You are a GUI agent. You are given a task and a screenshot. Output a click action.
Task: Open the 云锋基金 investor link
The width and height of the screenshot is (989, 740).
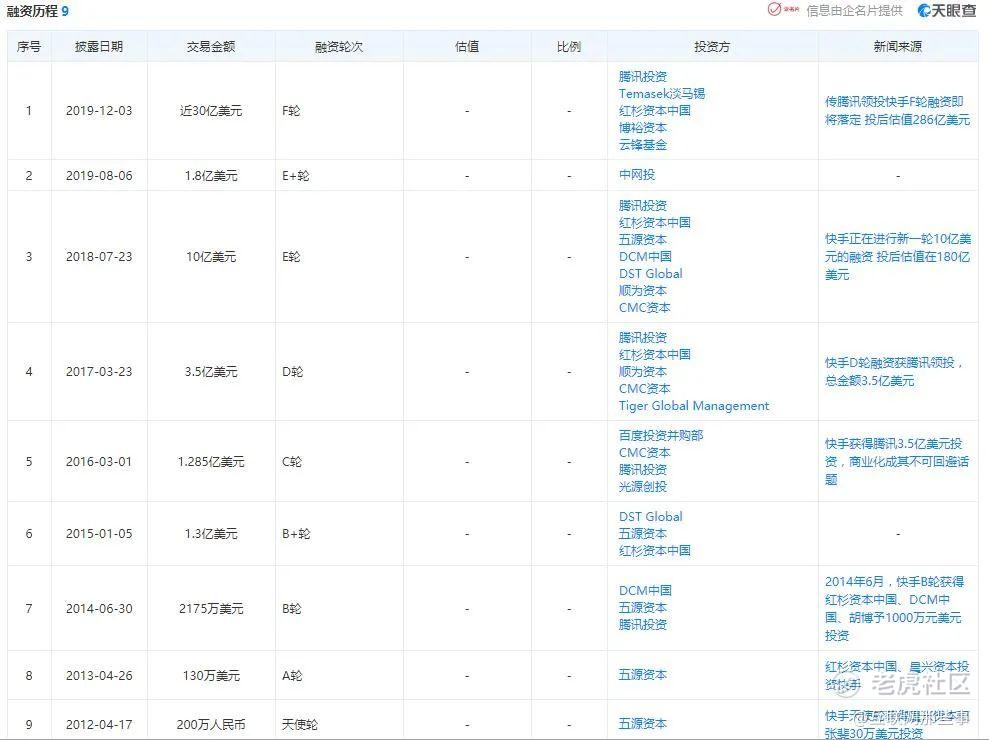(x=643, y=144)
